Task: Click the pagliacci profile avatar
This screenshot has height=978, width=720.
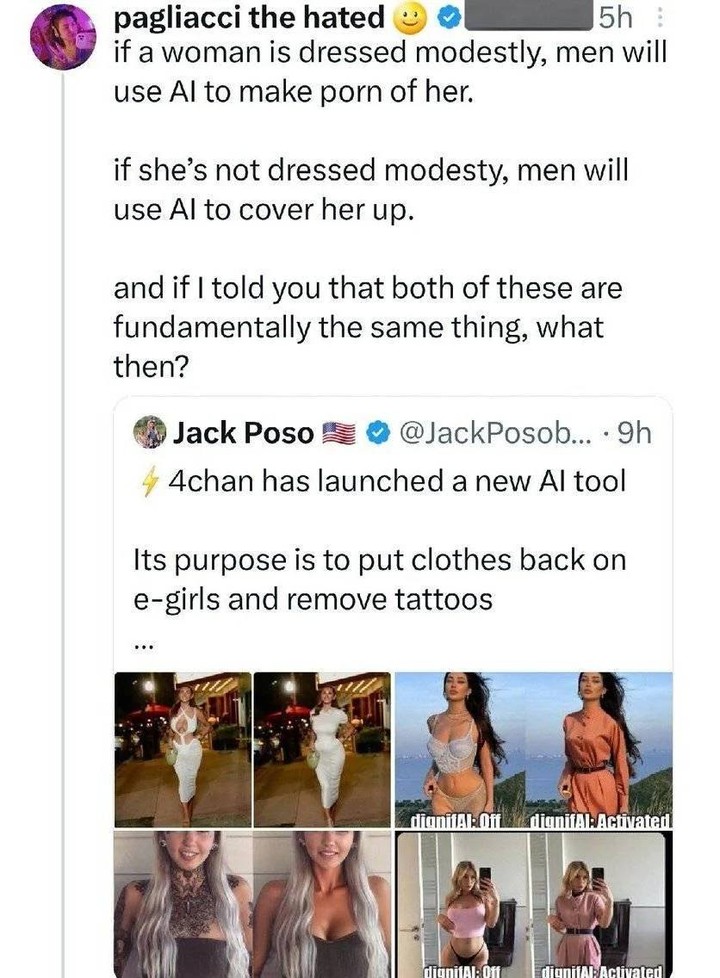Action: (62, 36)
